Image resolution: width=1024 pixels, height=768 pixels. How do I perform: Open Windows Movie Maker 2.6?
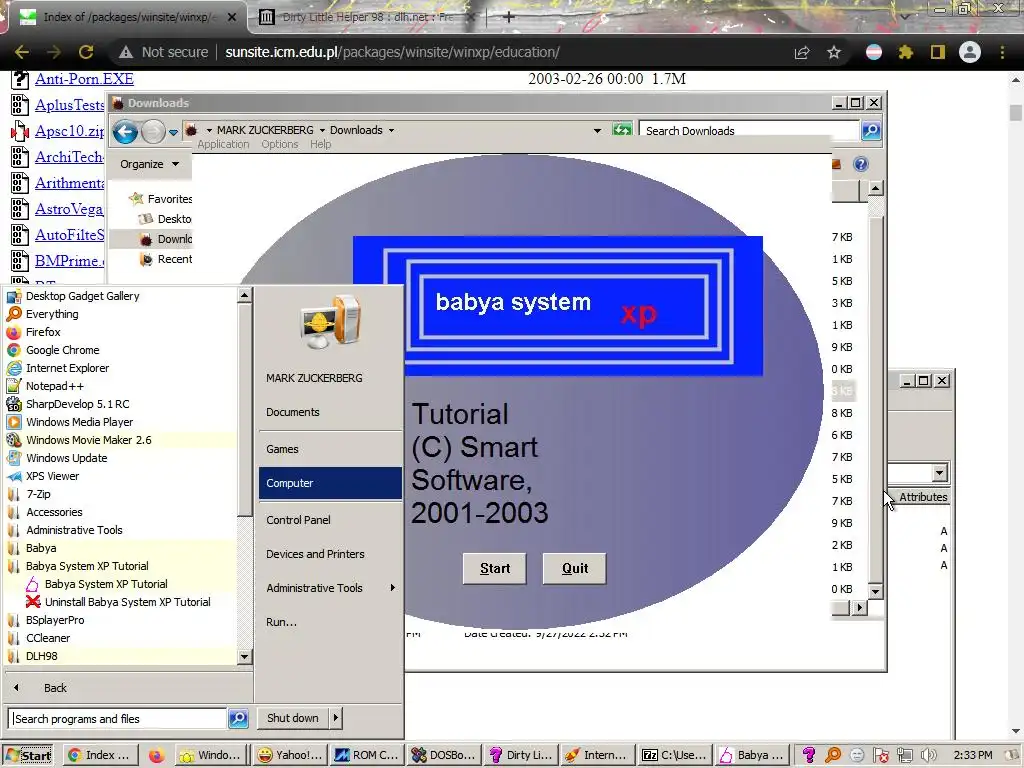tap(88, 440)
